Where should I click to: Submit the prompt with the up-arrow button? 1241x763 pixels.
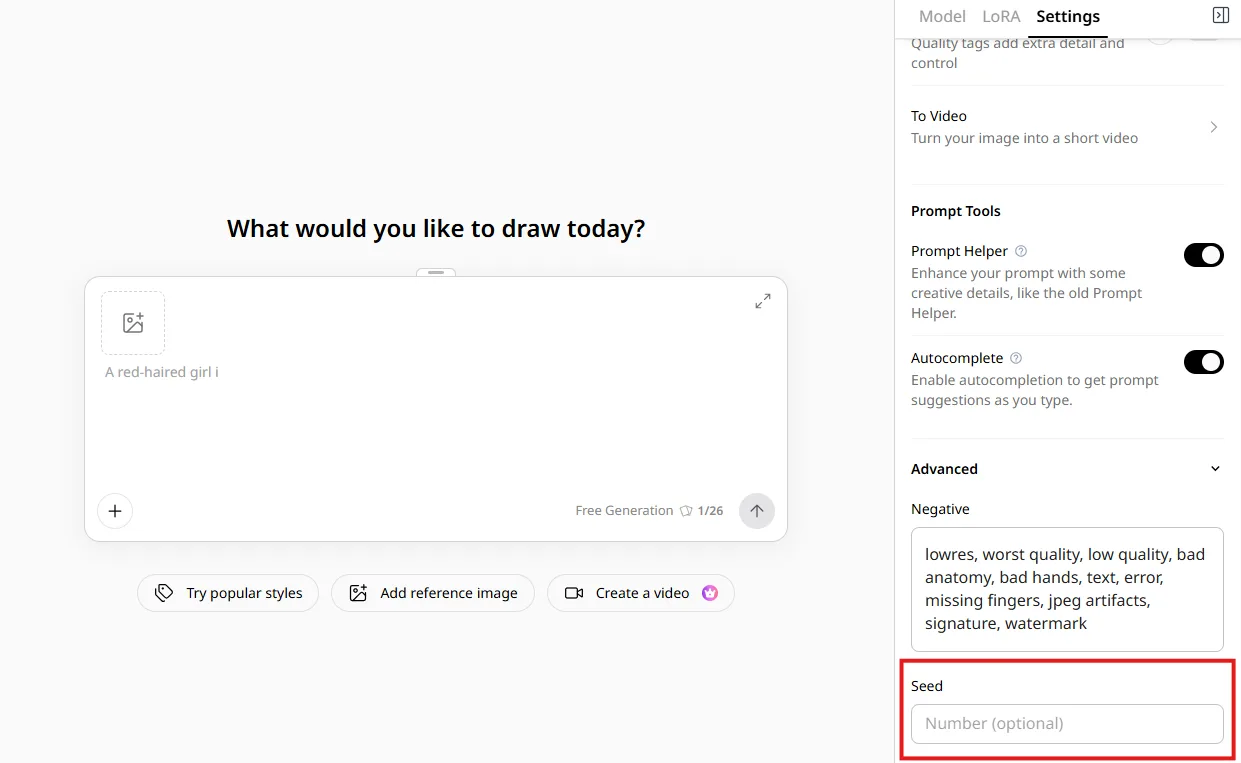pos(757,511)
